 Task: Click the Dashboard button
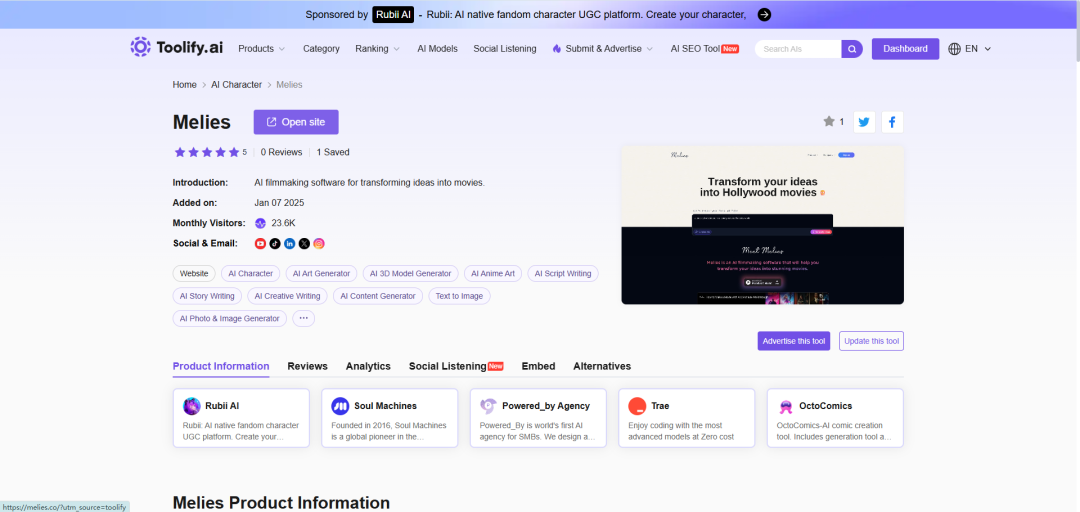click(x=905, y=49)
